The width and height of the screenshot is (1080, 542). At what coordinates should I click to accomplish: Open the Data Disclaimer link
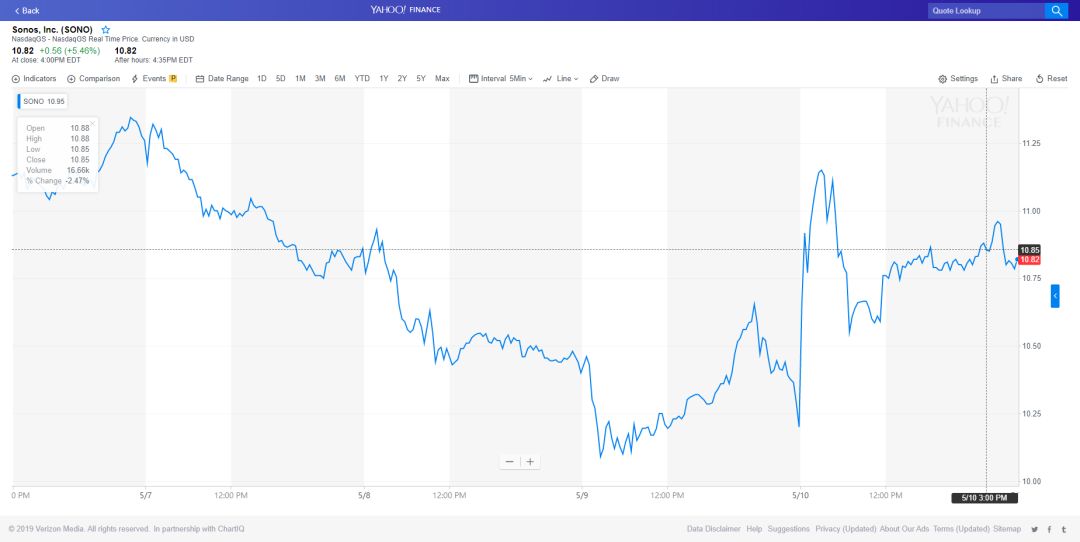click(x=713, y=529)
